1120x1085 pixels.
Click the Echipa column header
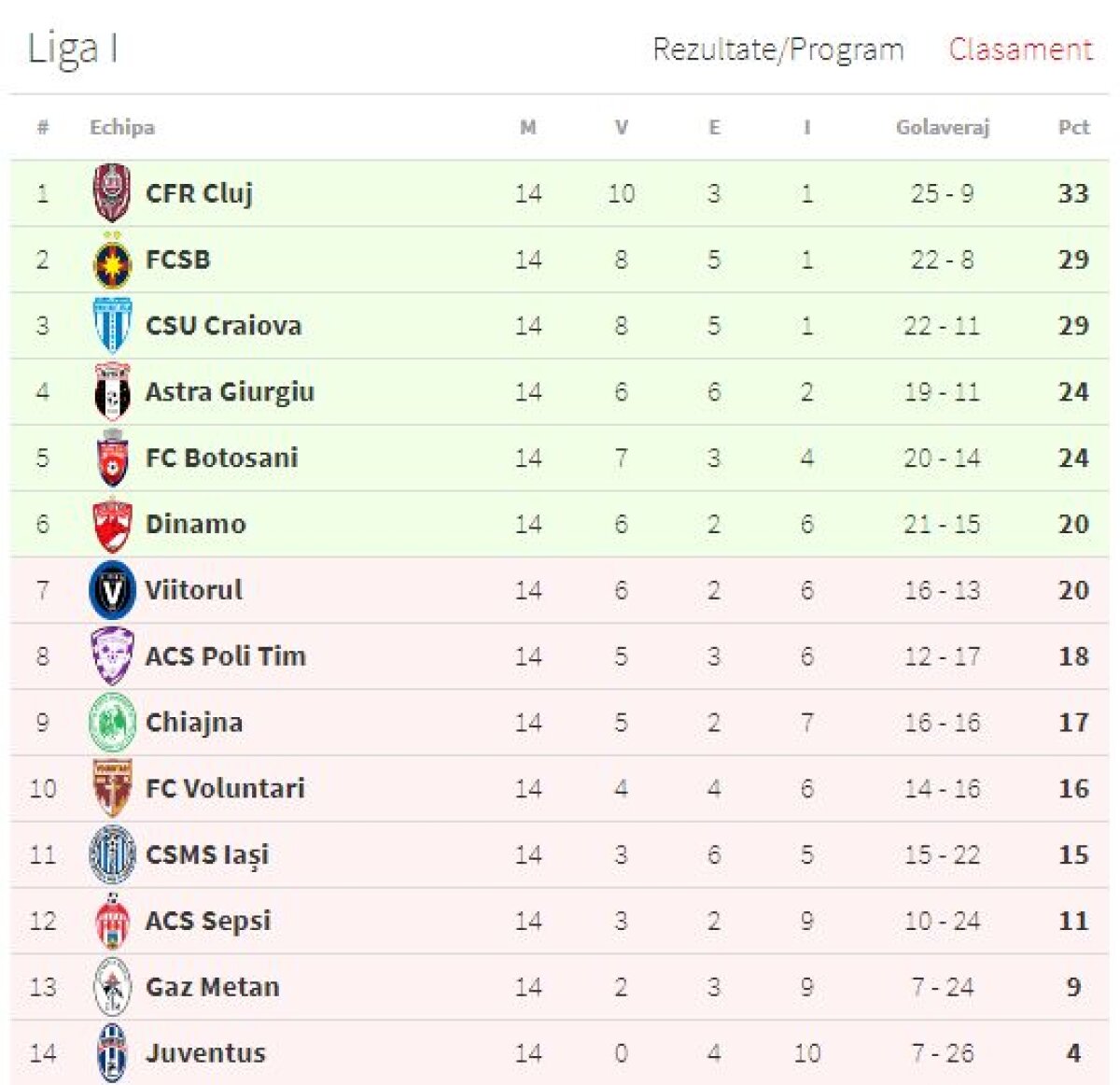(122, 127)
